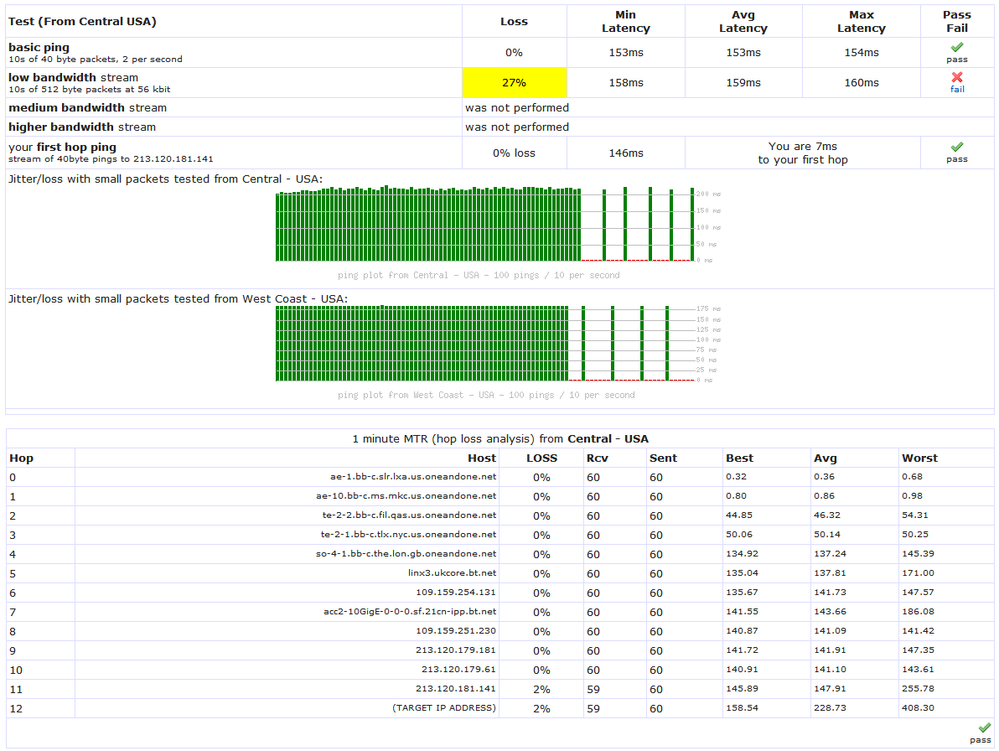Image resolution: width=999 pixels, height=751 pixels.
Task: Click the (TARGET IP ADDRESS) row label
Action: click(444, 708)
